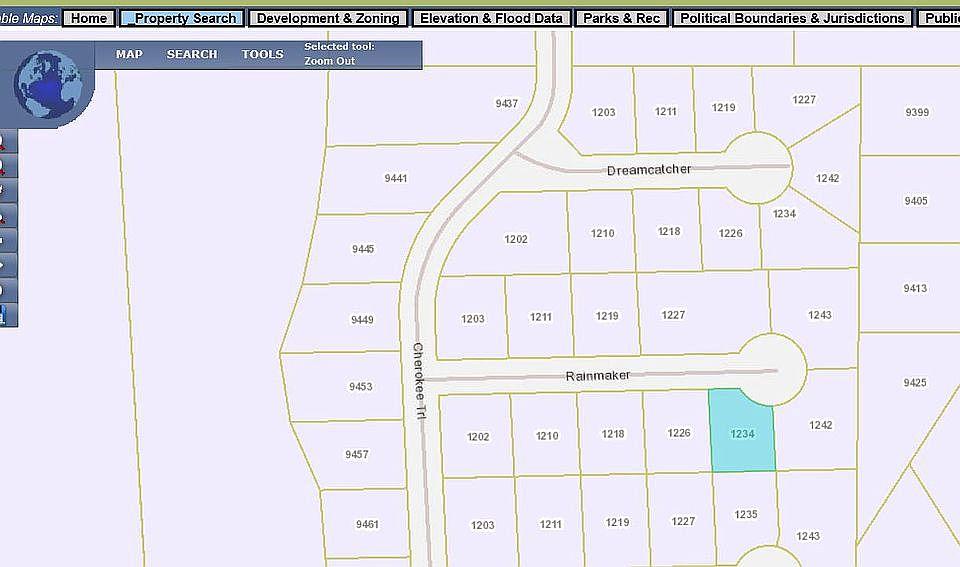Open the MAP menu

tap(129, 54)
